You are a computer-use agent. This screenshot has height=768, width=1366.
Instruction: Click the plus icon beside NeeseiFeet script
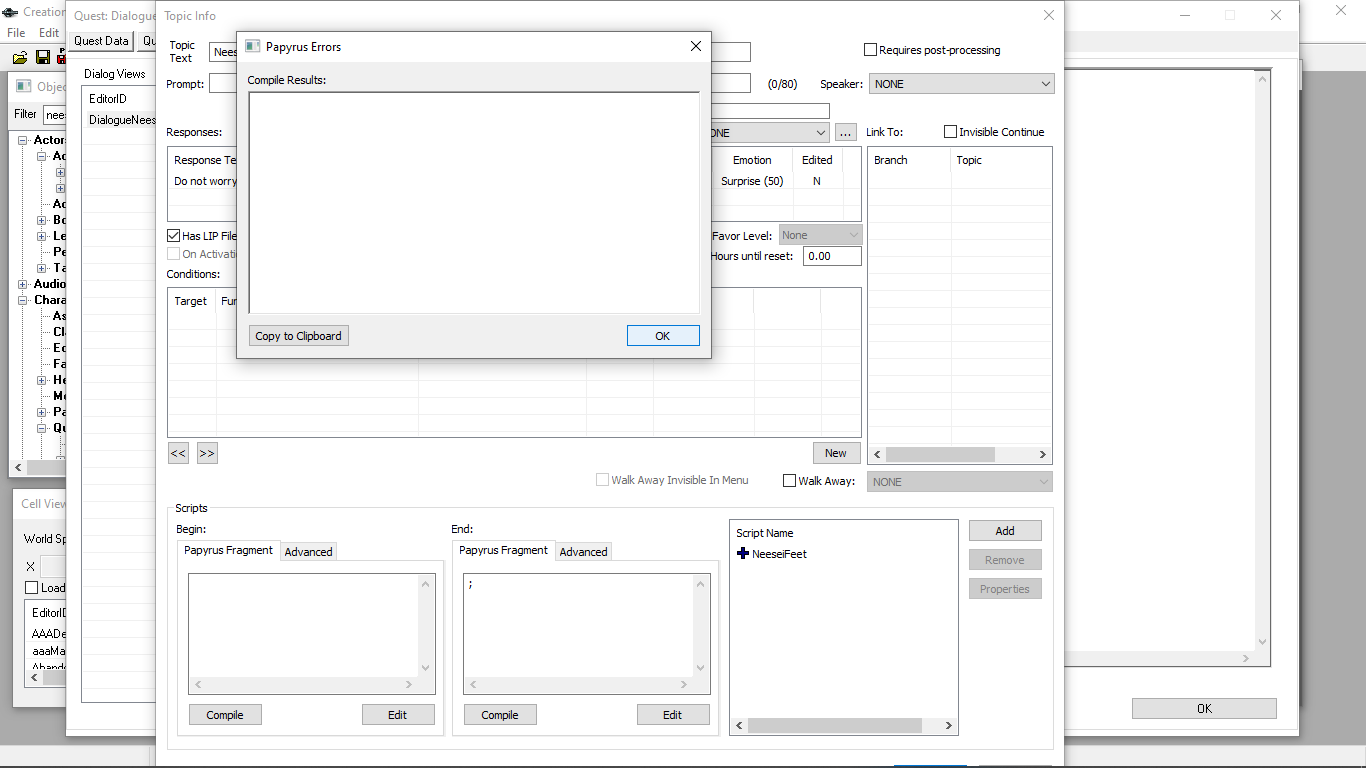tap(743, 553)
